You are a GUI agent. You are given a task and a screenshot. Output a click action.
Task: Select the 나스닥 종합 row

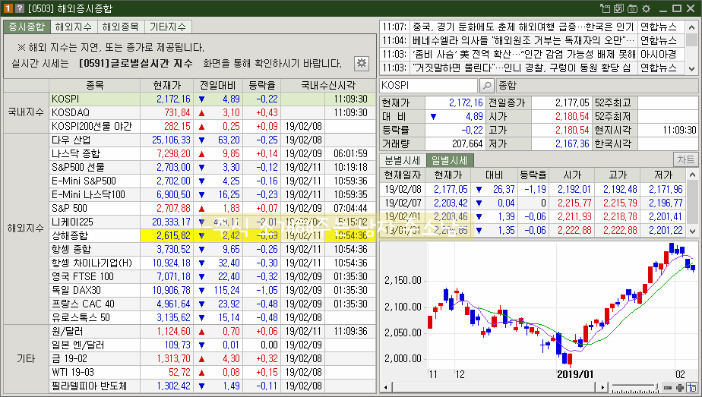tap(212, 154)
